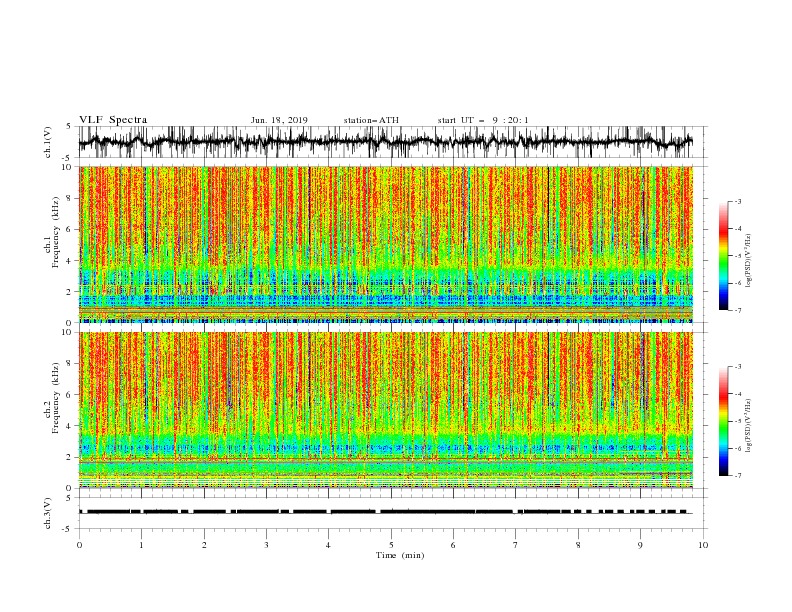Click the ch.2 PSD color bar
This screenshot has width=792, height=612.
coord(723,421)
